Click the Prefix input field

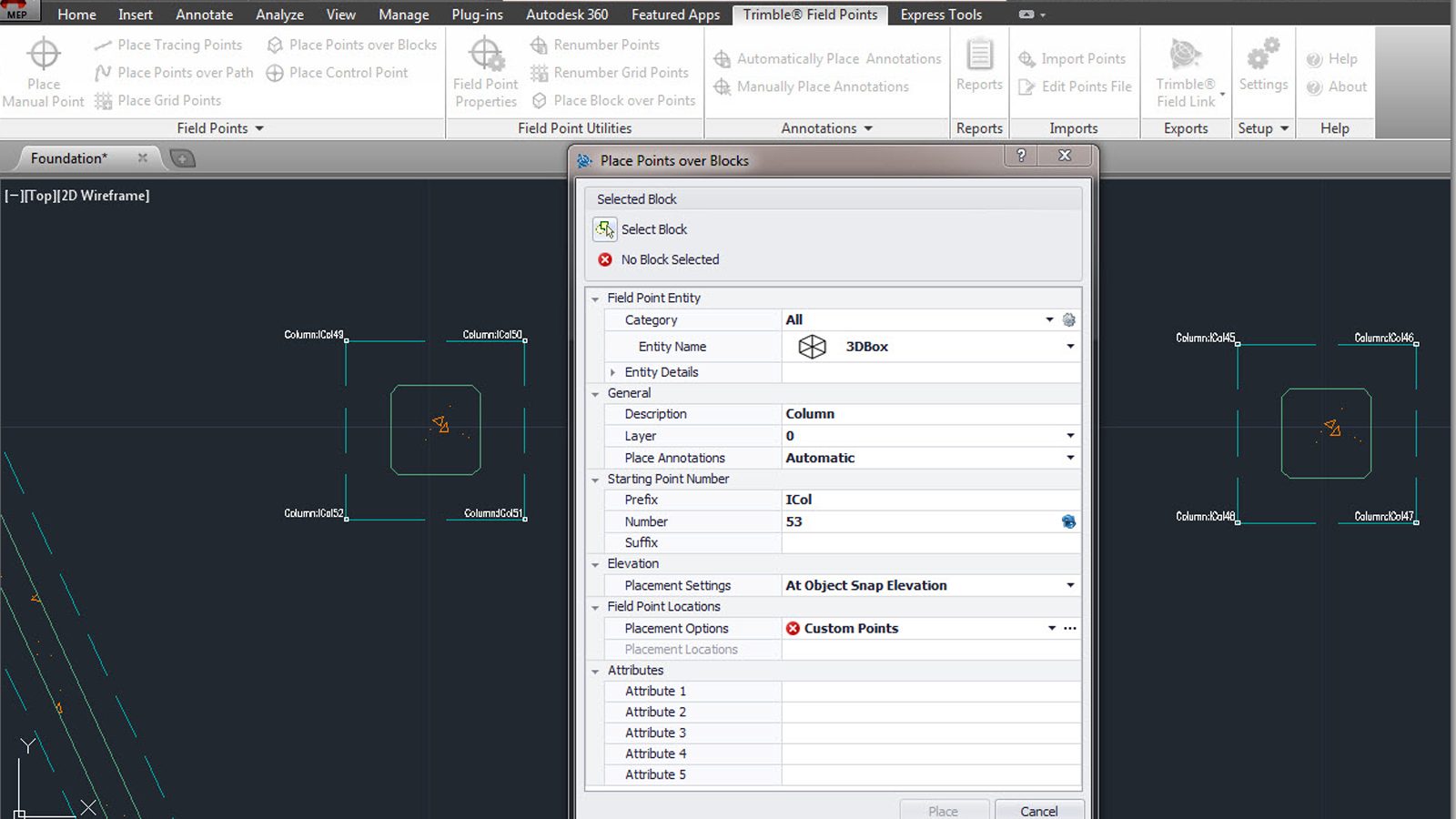tap(928, 500)
